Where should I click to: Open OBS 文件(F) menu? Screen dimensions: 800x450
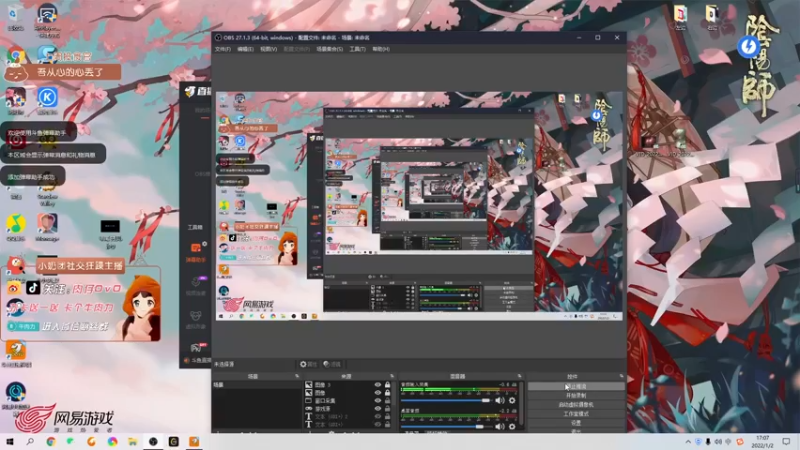coord(222,49)
